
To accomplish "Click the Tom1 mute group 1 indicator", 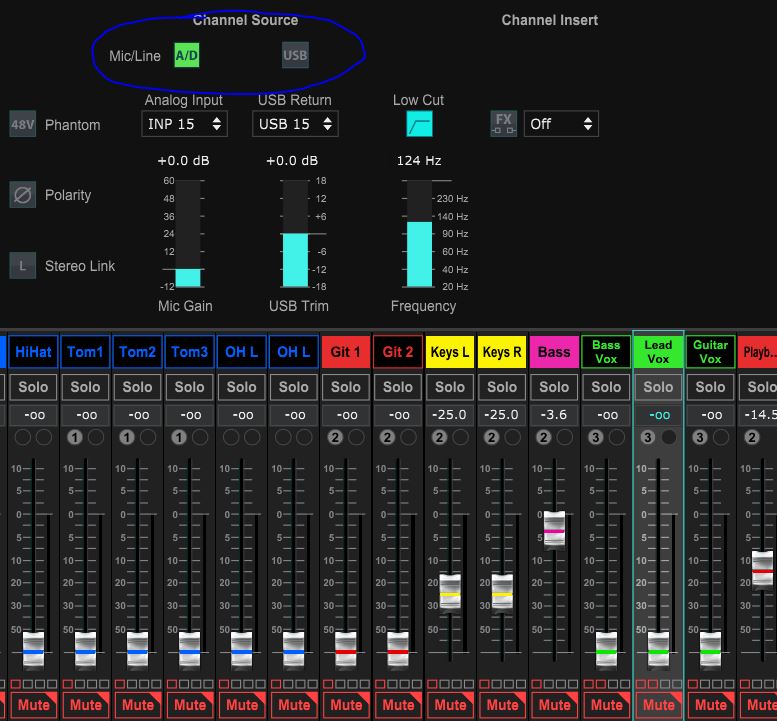I will tap(75, 437).
